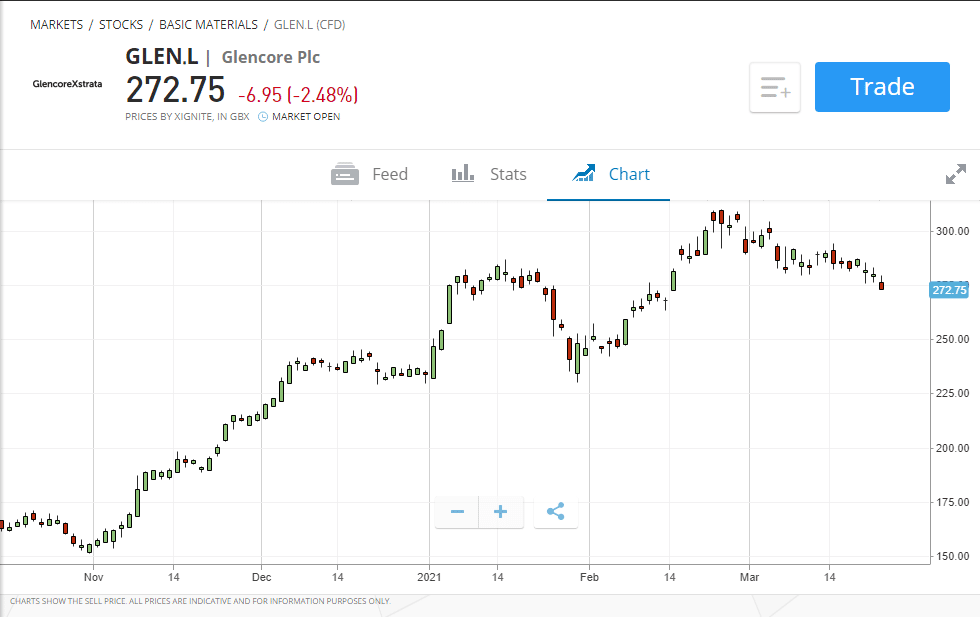Viewport: 980px width, 617px height.
Task: Click the GLEN.L (CFD) breadcrumb
Action: (x=309, y=25)
